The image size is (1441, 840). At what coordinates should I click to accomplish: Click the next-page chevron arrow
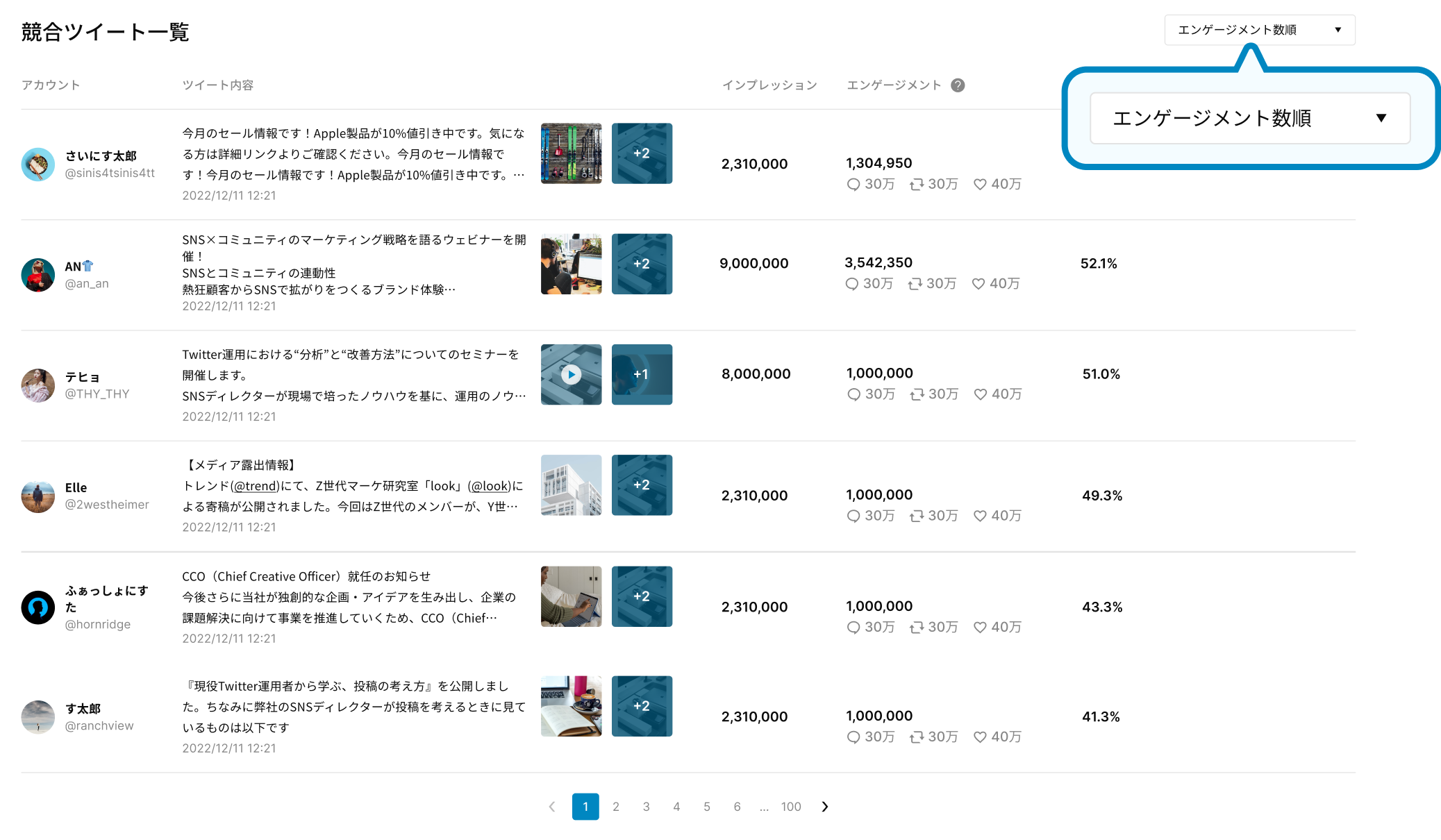pos(825,807)
